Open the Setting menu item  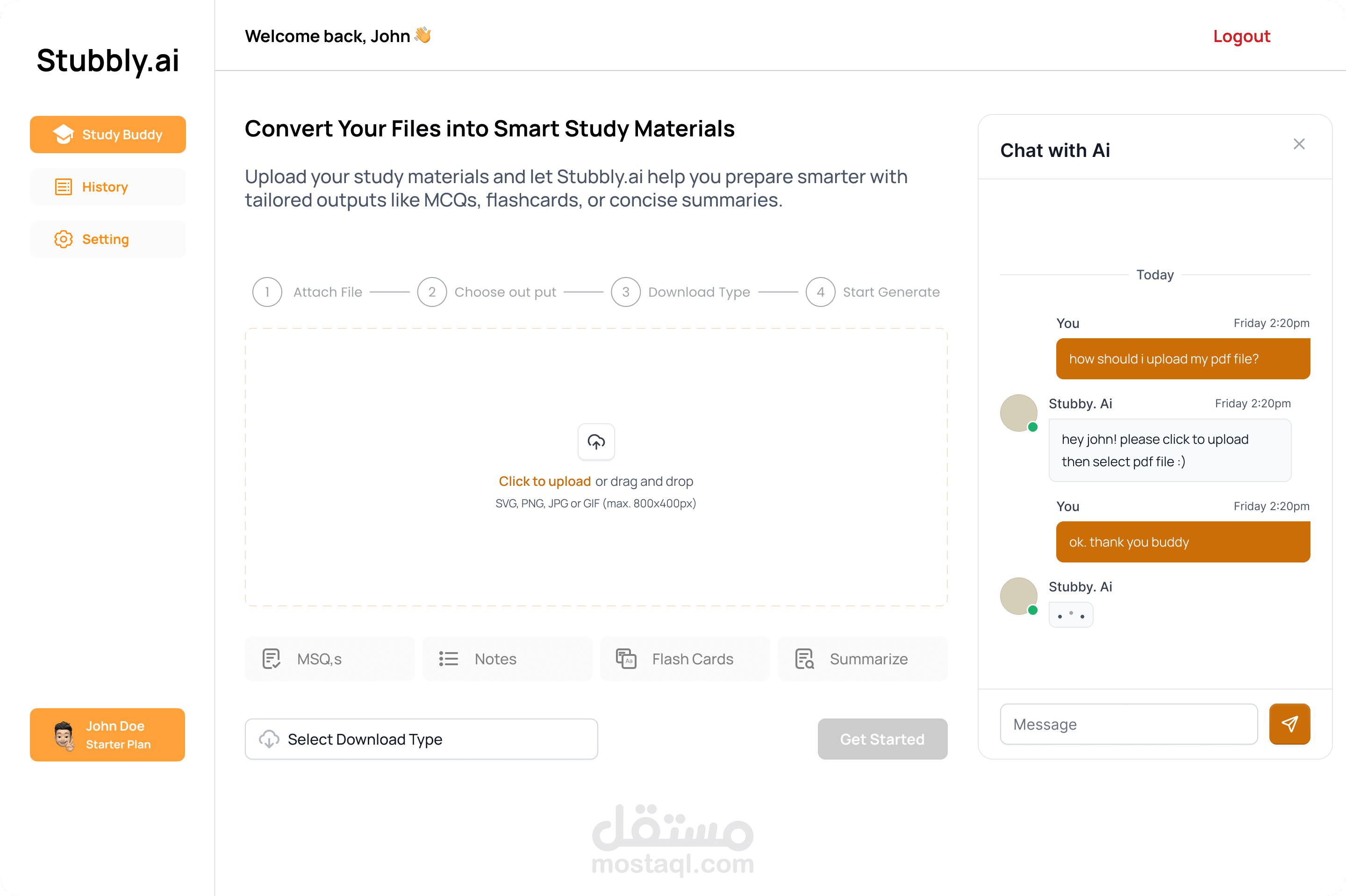coord(108,239)
